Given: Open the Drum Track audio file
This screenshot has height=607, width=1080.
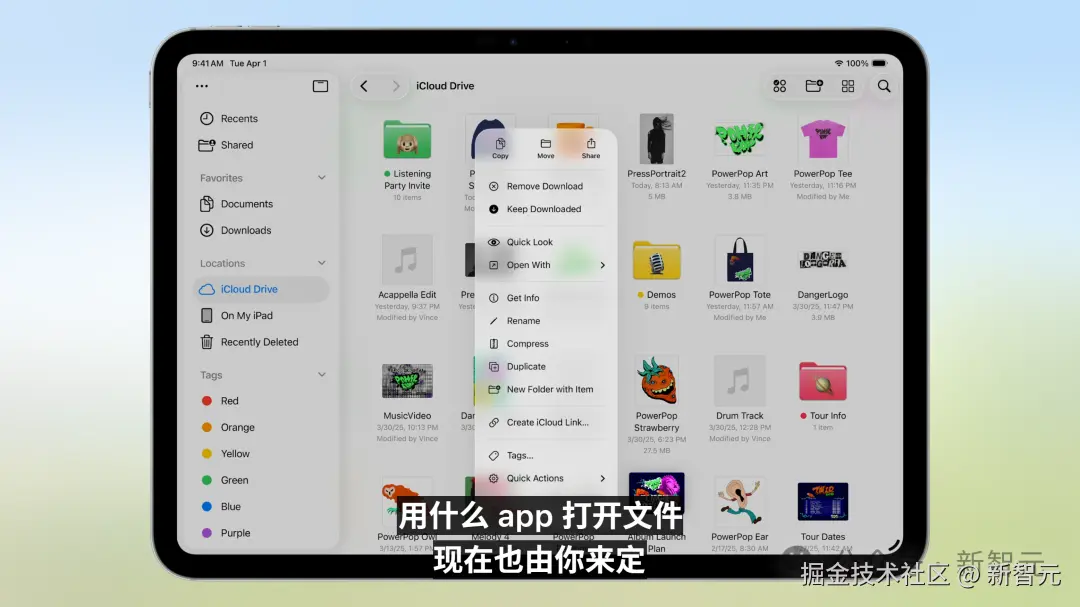Looking at the screenshot, I should [739, 381].
